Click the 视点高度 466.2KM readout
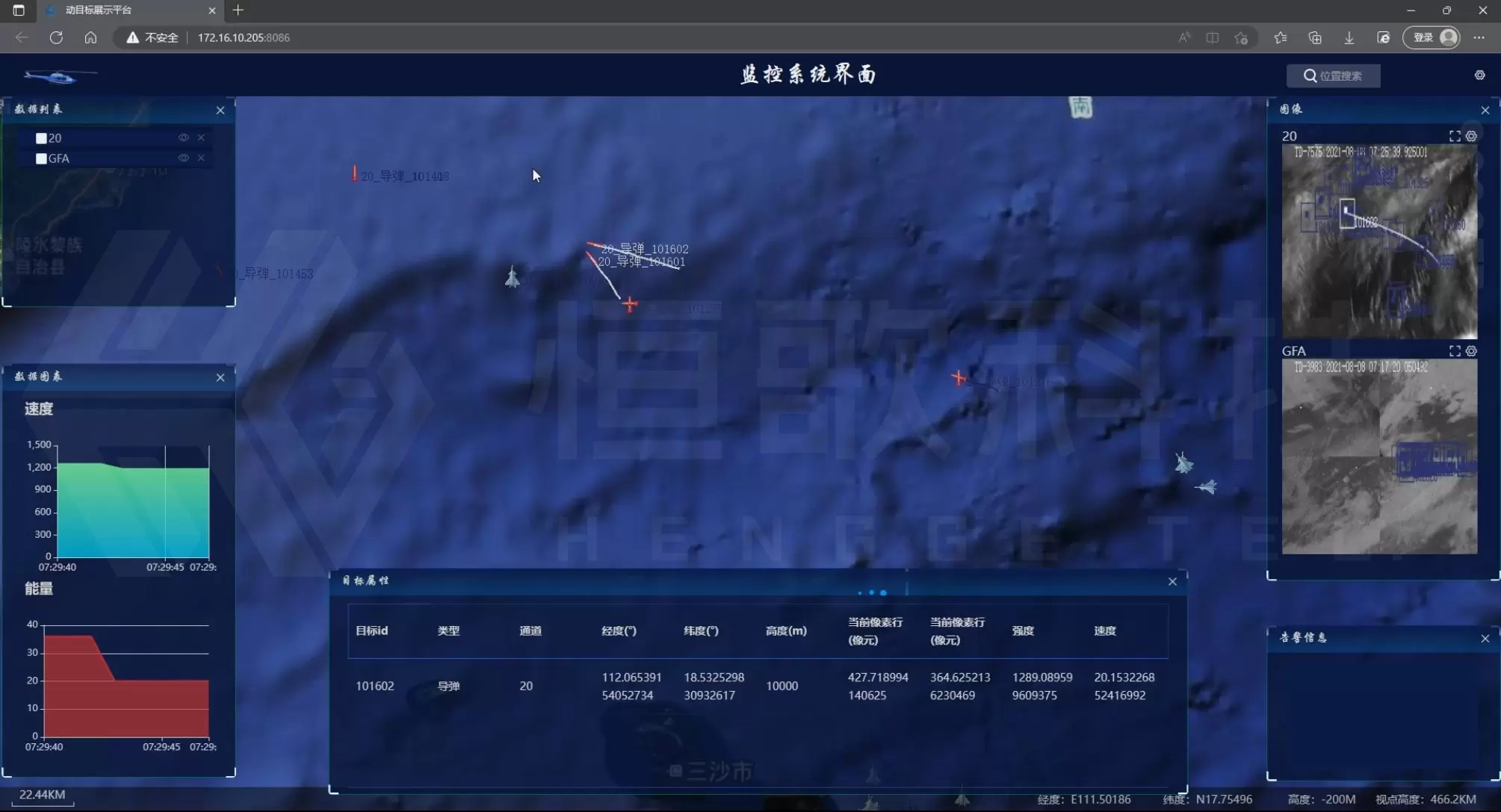 pos(1426,799)
